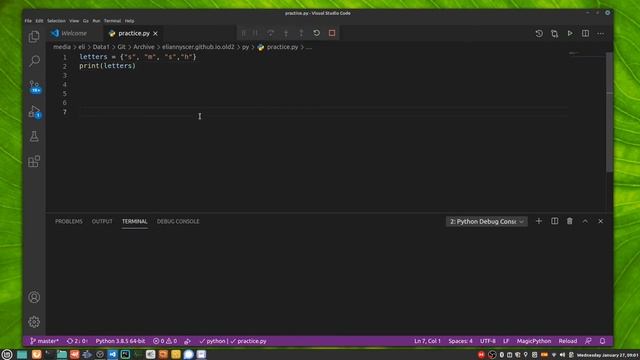
Task: Open notifications bell in status bar
Action: point(602,341)
